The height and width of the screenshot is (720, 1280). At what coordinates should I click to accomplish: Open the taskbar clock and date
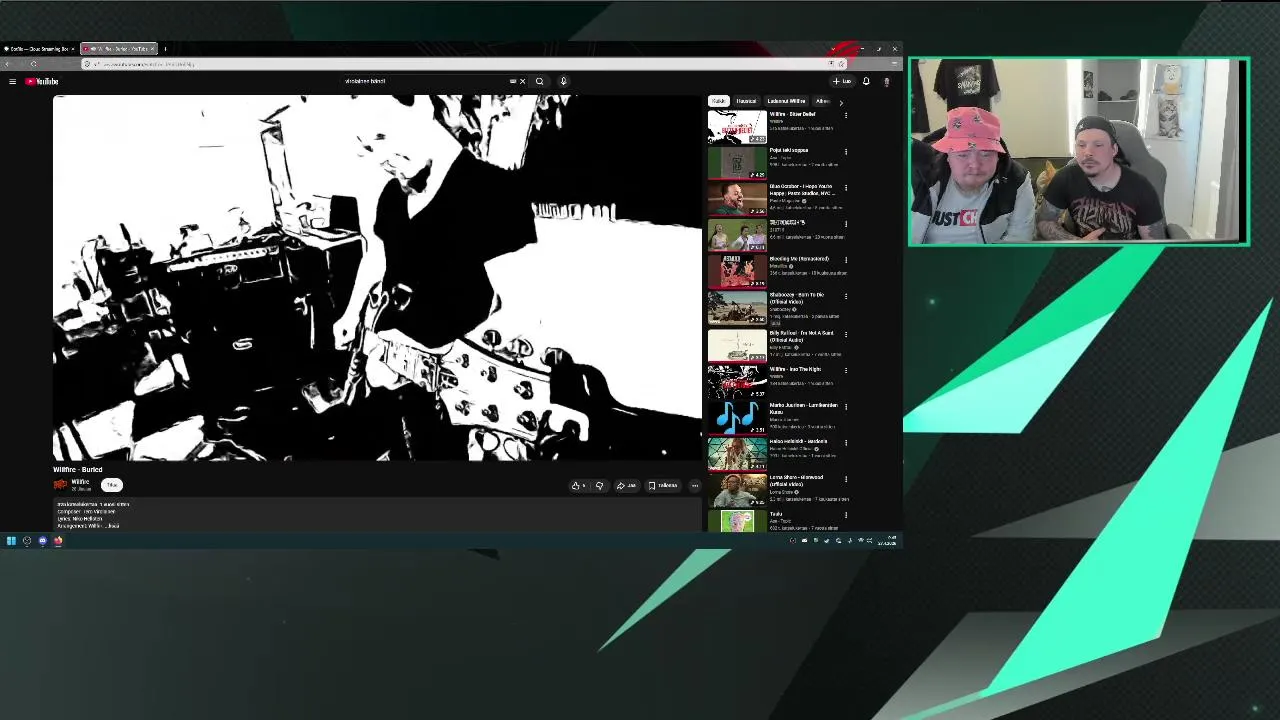(x=889, y=541)
